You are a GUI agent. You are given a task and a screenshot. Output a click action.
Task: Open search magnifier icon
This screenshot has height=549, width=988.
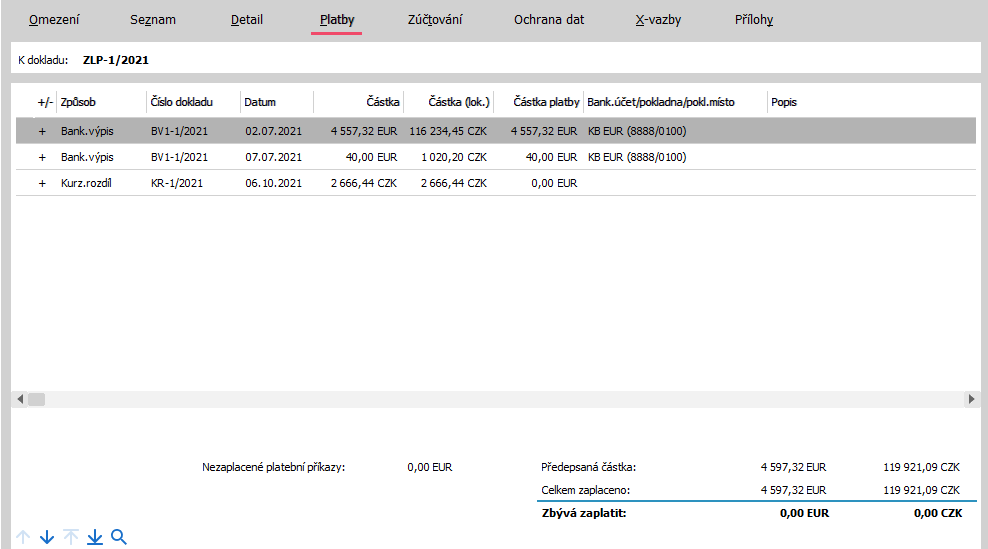coord(118,537)
